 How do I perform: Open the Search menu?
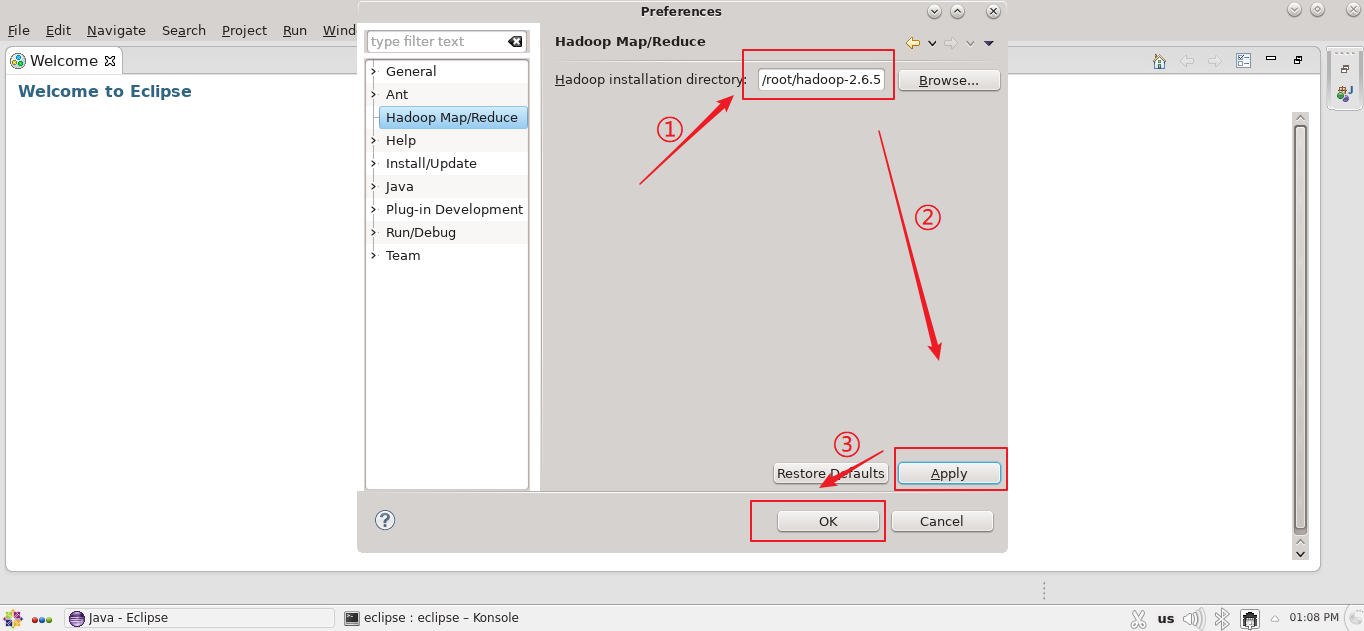coord(184,30)
